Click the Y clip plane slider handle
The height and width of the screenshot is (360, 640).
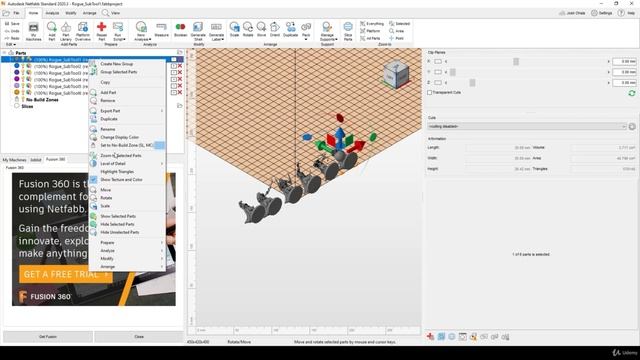453,72
